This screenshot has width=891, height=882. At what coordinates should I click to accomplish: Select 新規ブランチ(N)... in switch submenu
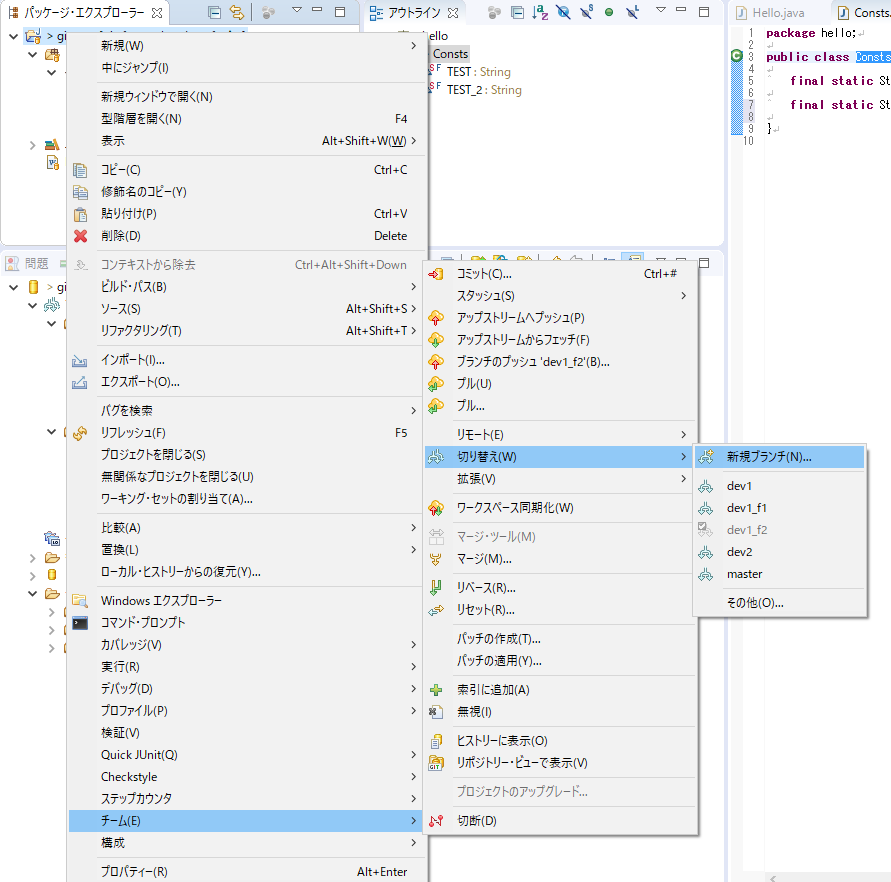780,457
